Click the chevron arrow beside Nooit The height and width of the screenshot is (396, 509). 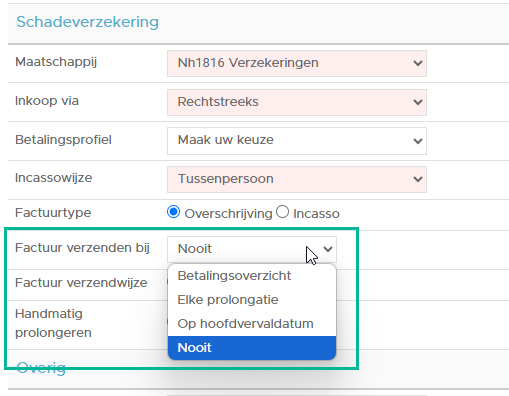(x=328, y=249)
